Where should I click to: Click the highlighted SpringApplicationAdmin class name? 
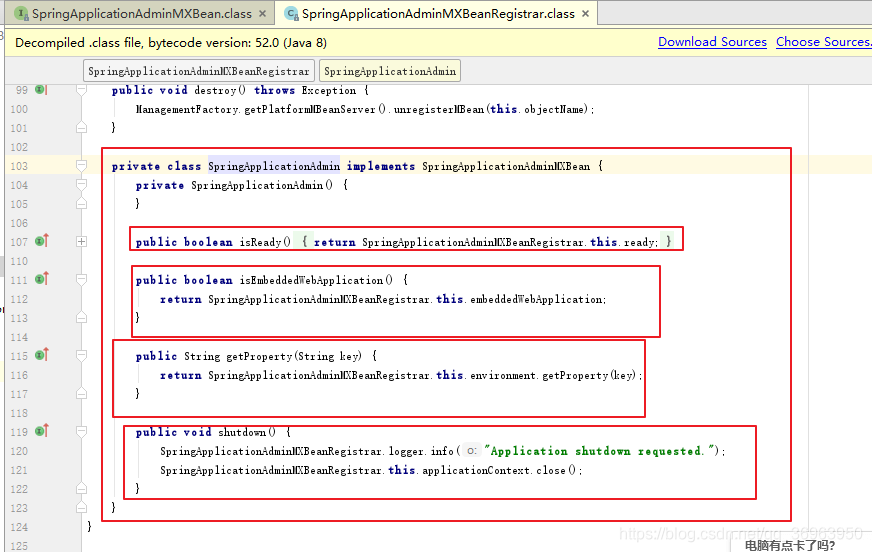(274, 166)
